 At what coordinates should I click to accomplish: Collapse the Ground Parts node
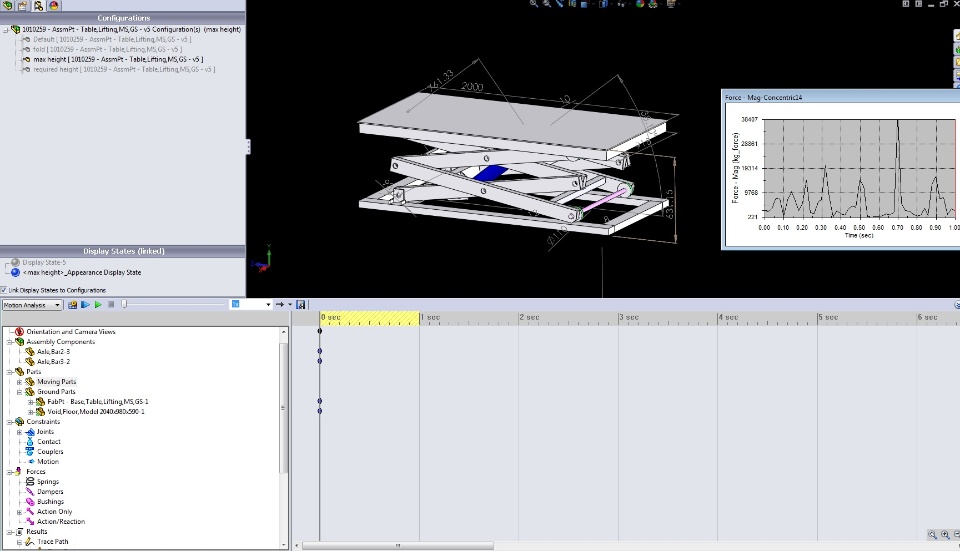pos(19,392)
